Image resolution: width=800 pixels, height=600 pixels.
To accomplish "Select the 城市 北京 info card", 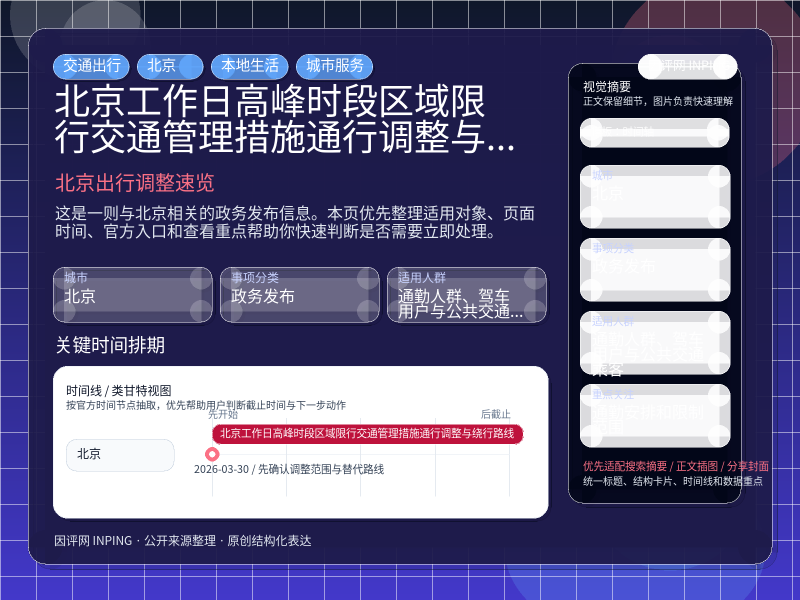I will [x=133, y=295].
